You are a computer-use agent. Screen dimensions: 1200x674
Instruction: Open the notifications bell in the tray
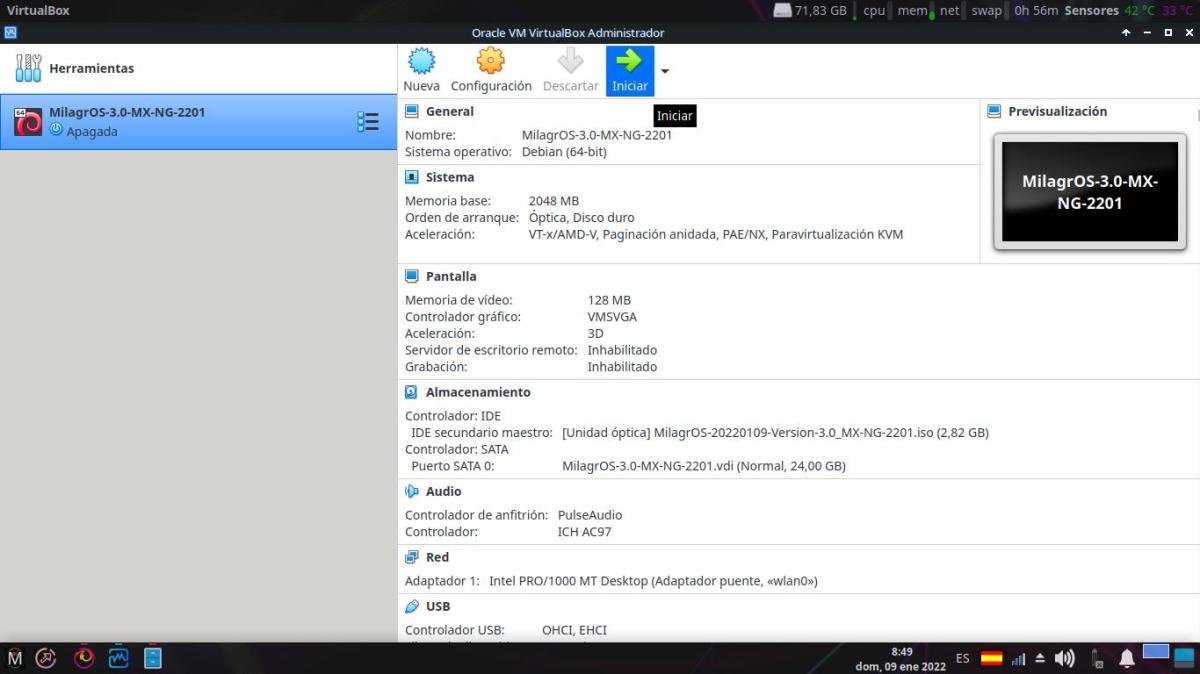(1126, 658)
